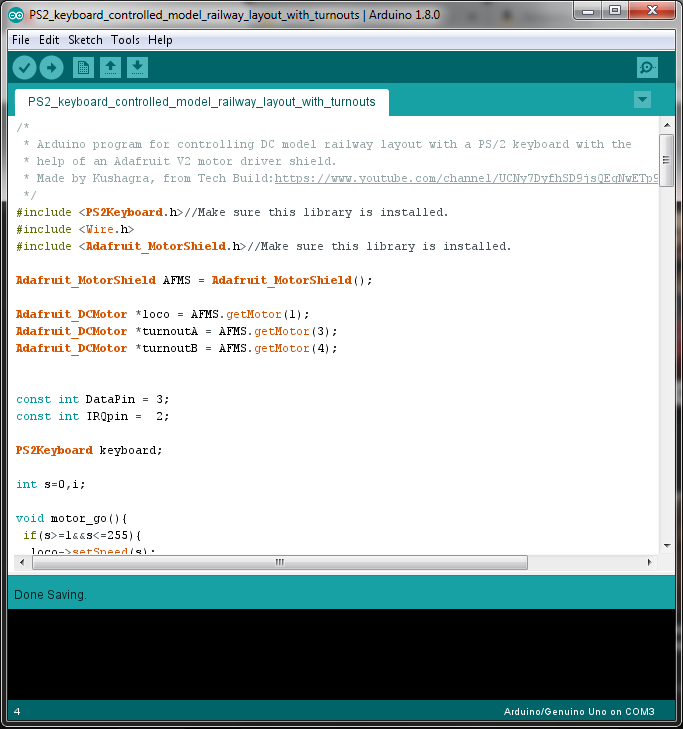
Task: Follow the YouTube channel link in comment
Action: 466,179
